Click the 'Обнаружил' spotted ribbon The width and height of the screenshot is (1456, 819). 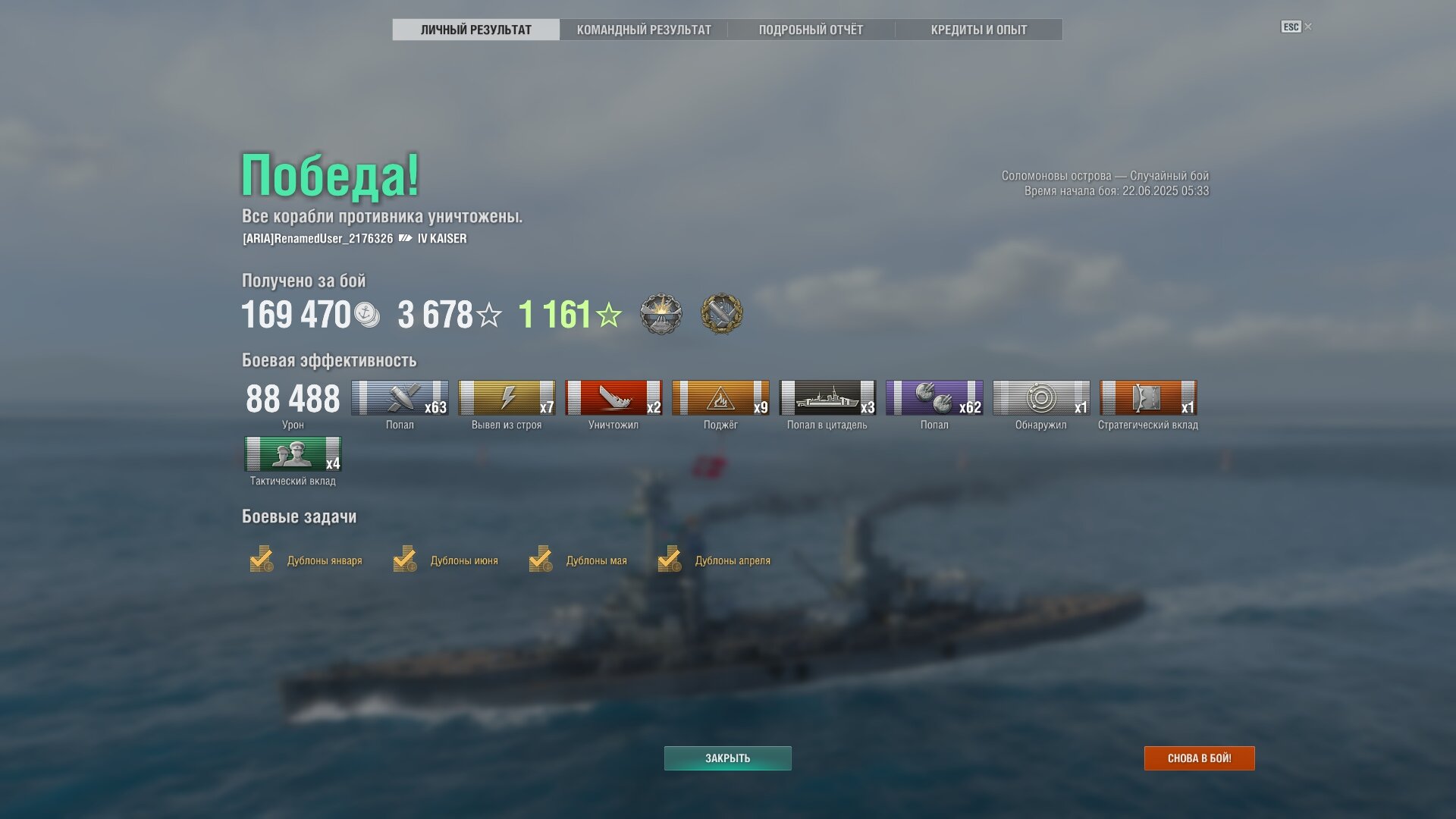pos(1041,398)
